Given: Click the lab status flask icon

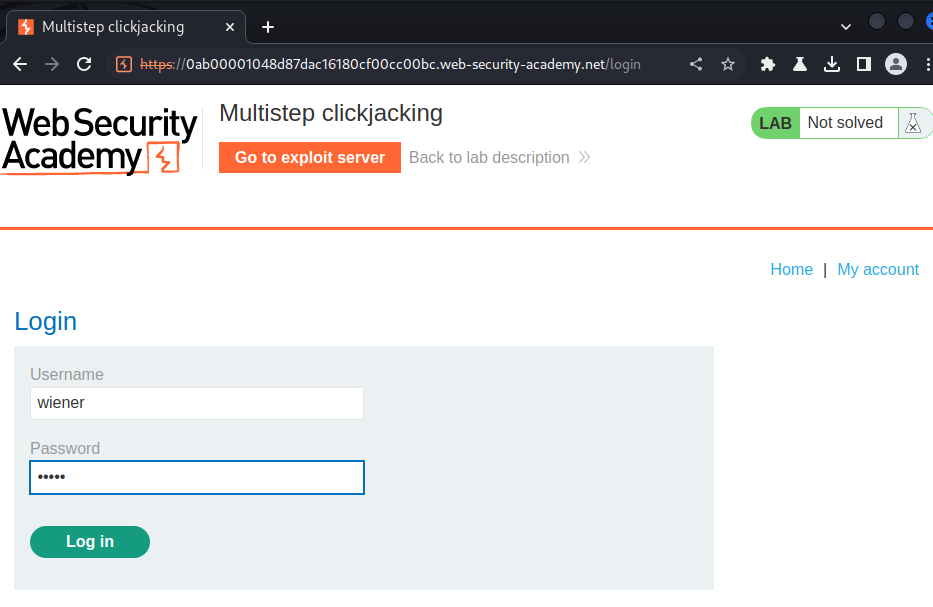Looking at the screenshot, I should [x=913, y=123].
